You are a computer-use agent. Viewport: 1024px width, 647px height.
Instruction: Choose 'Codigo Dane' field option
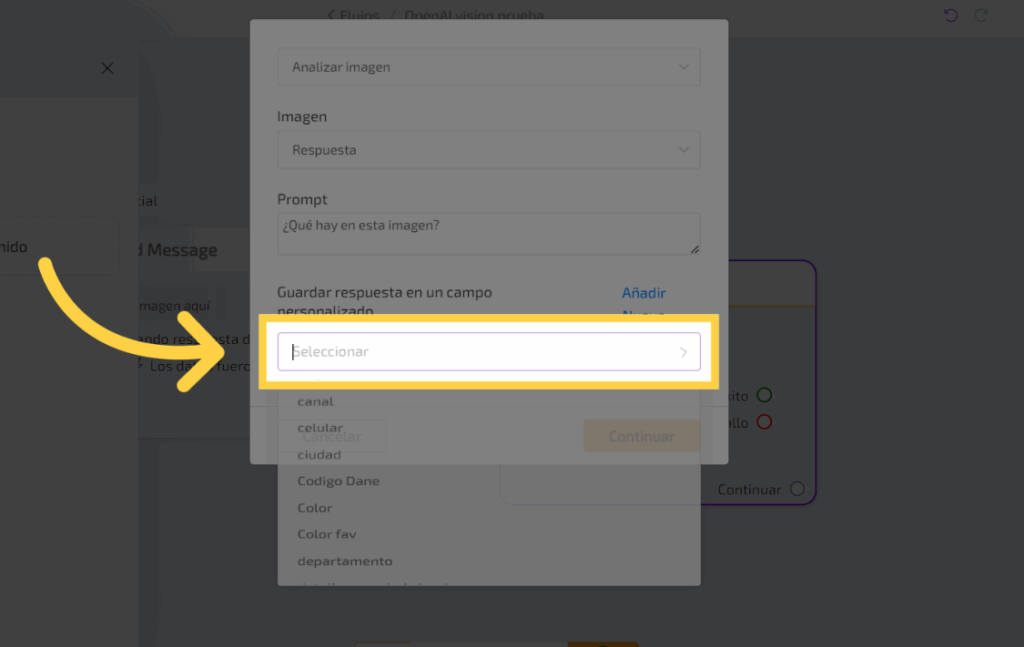click(338, 481)
